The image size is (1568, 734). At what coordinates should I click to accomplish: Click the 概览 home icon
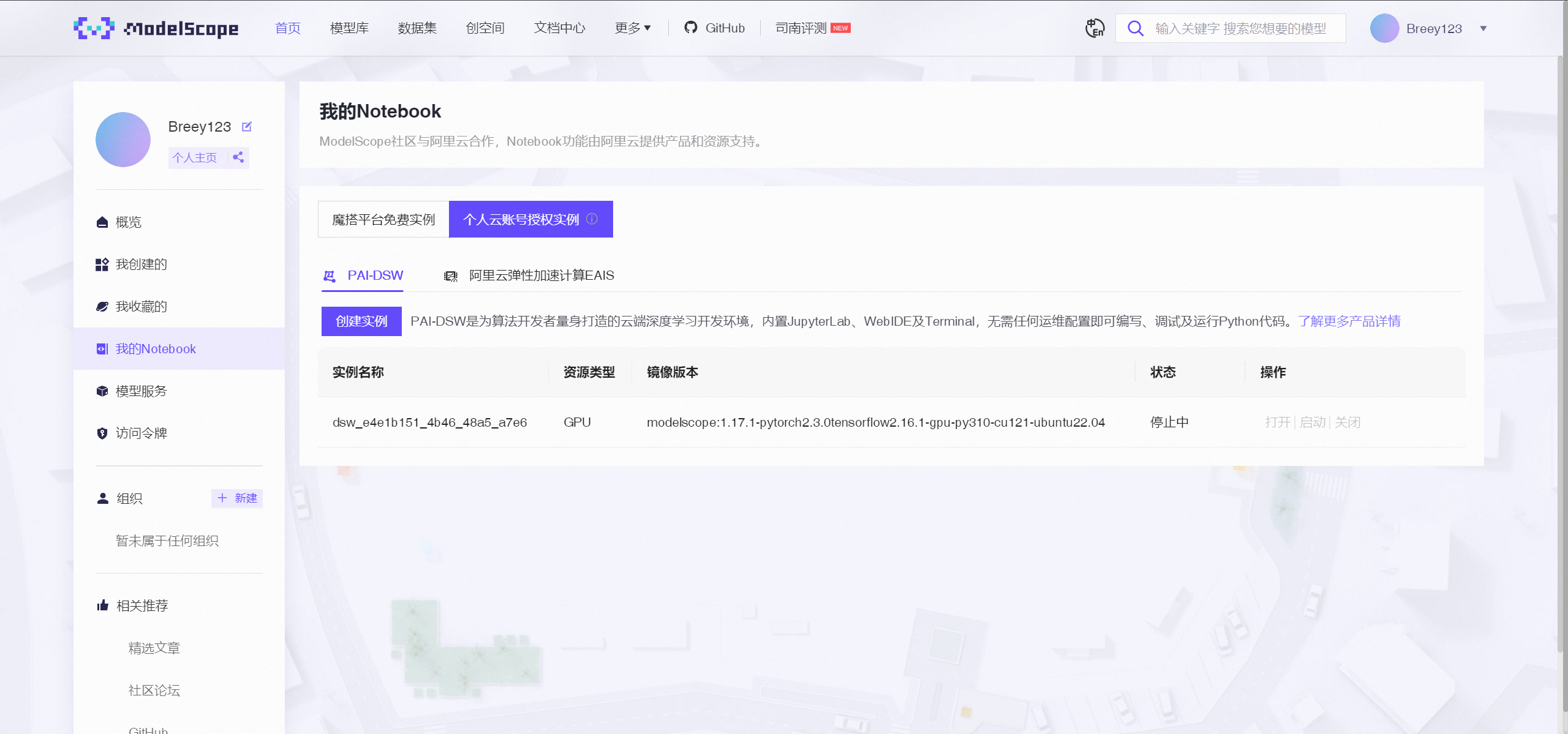tap(102, 222)
